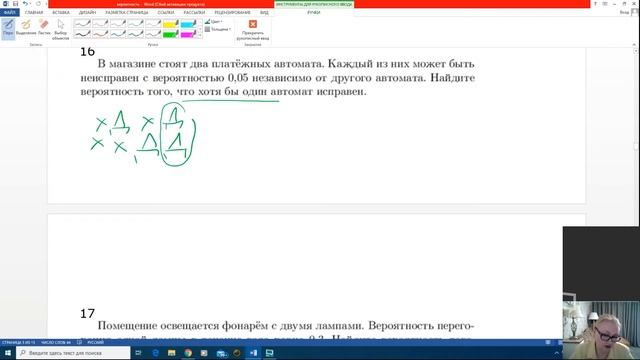Open the pen Thickness (Толщина) dropdown

[218, 29]
